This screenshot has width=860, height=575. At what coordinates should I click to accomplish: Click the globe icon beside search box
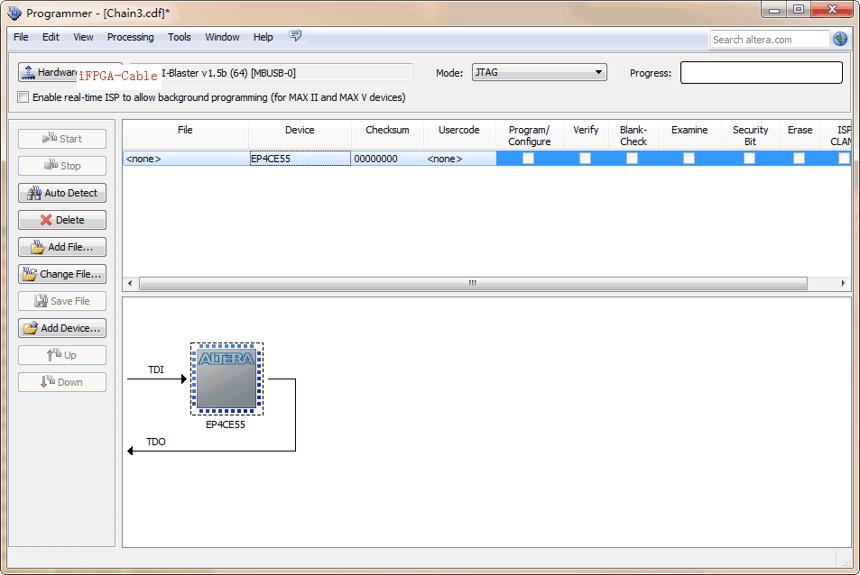840,39
